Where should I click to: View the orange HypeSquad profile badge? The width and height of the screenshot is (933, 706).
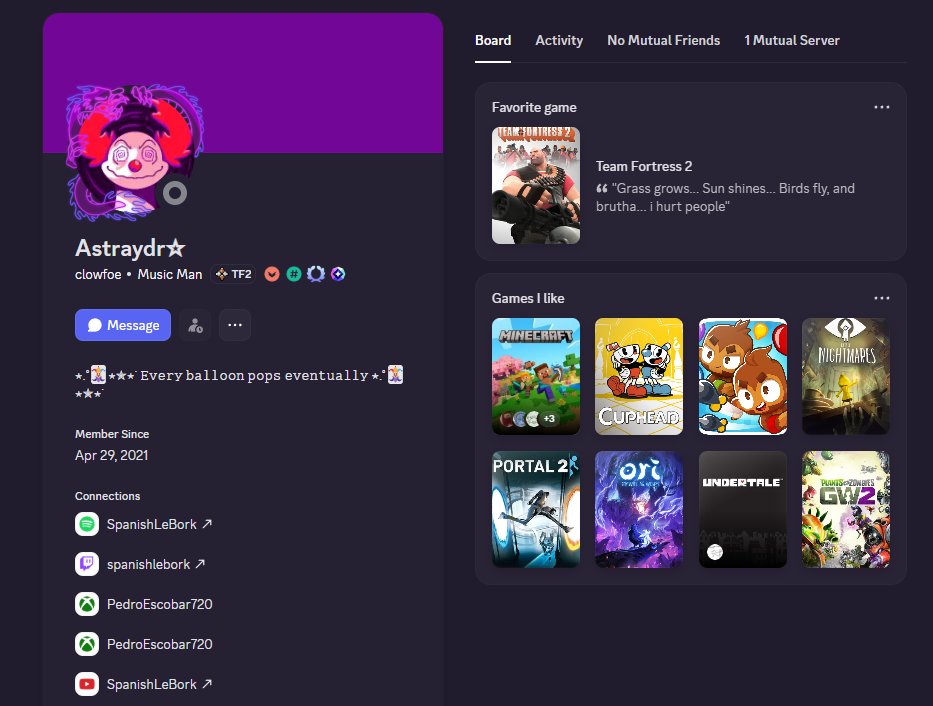(x=271, y=273)
